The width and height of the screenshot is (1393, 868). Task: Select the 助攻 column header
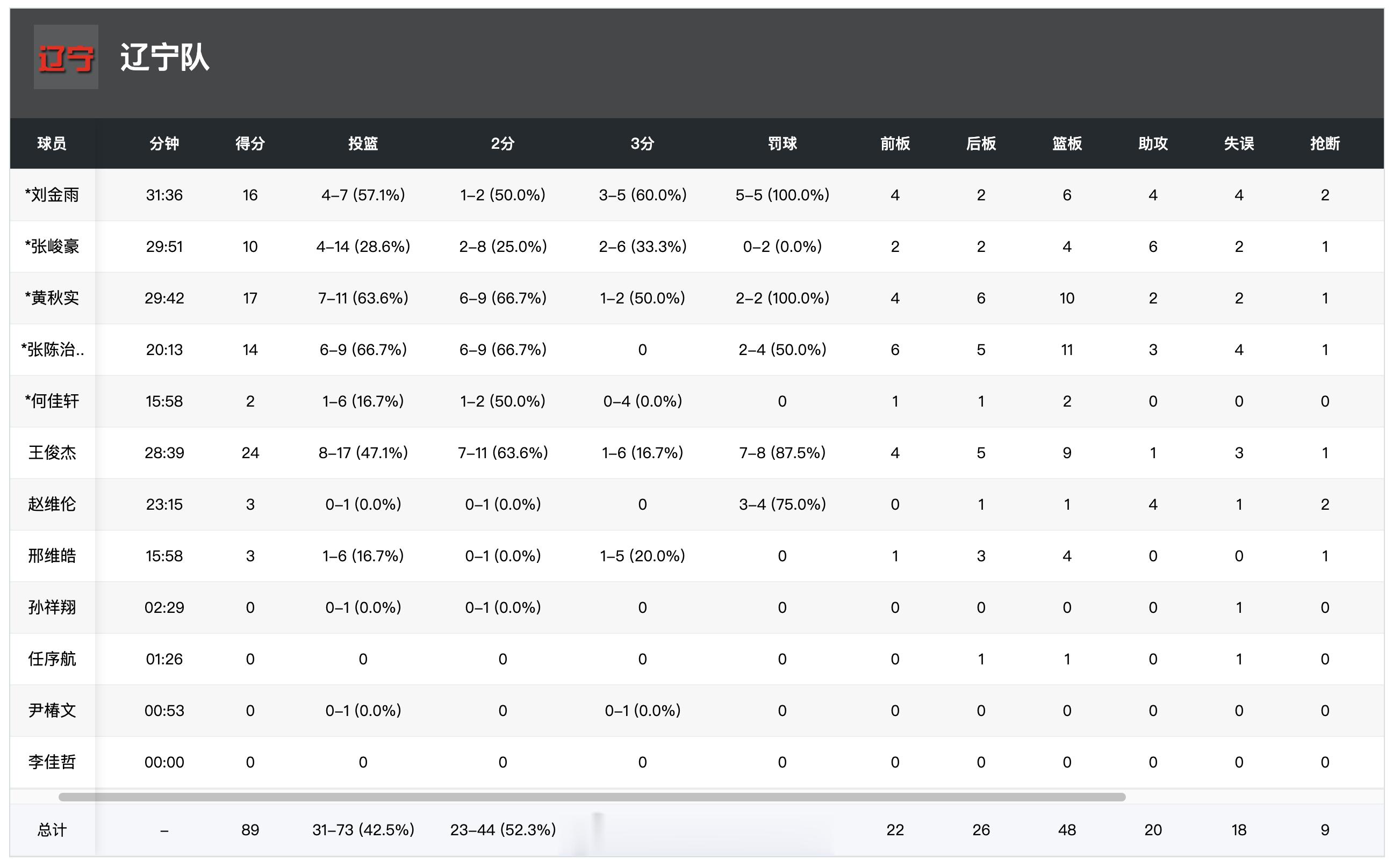click(x=1153, y=143)
